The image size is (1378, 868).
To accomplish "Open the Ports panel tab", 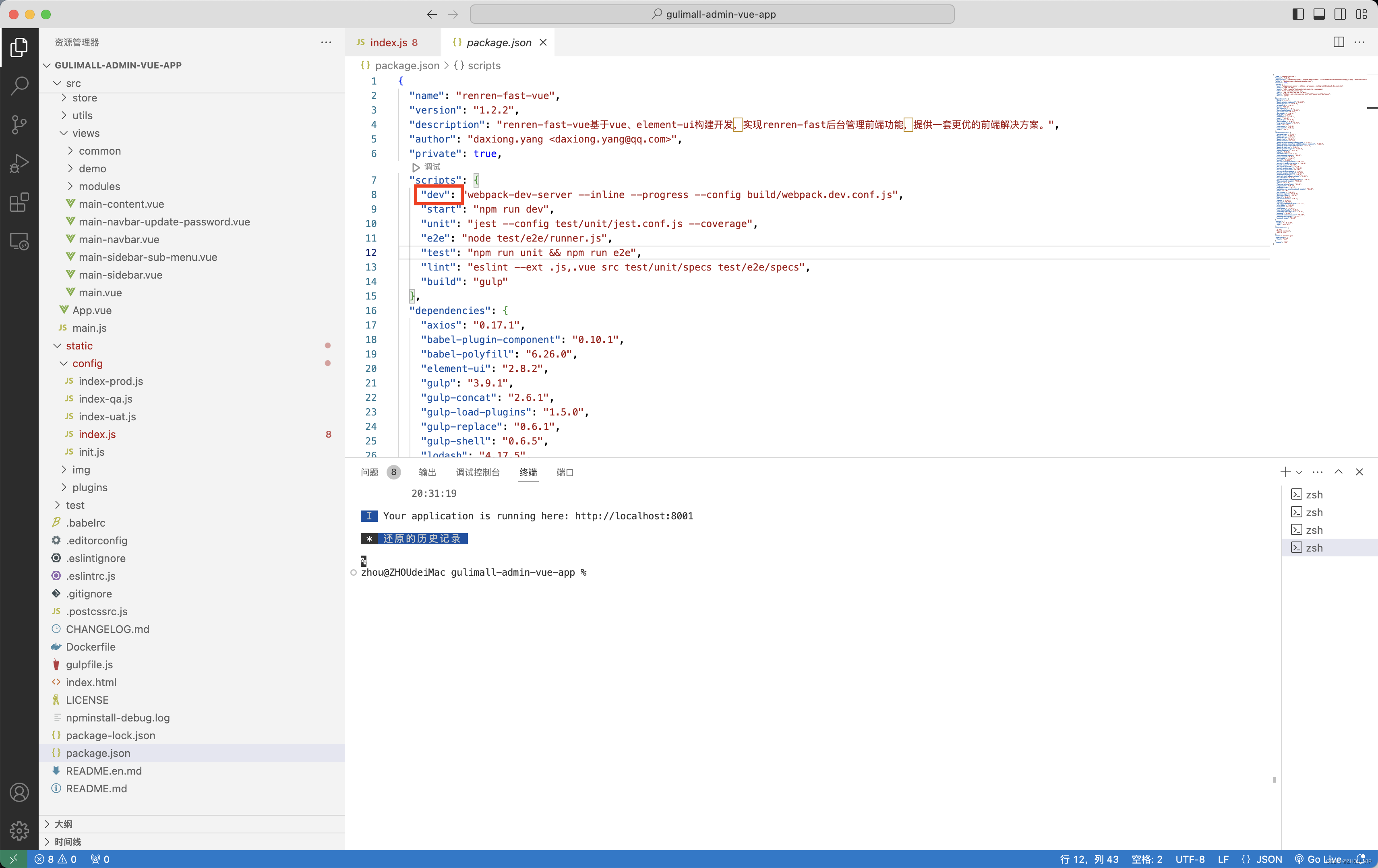I will tap(565, 472).
